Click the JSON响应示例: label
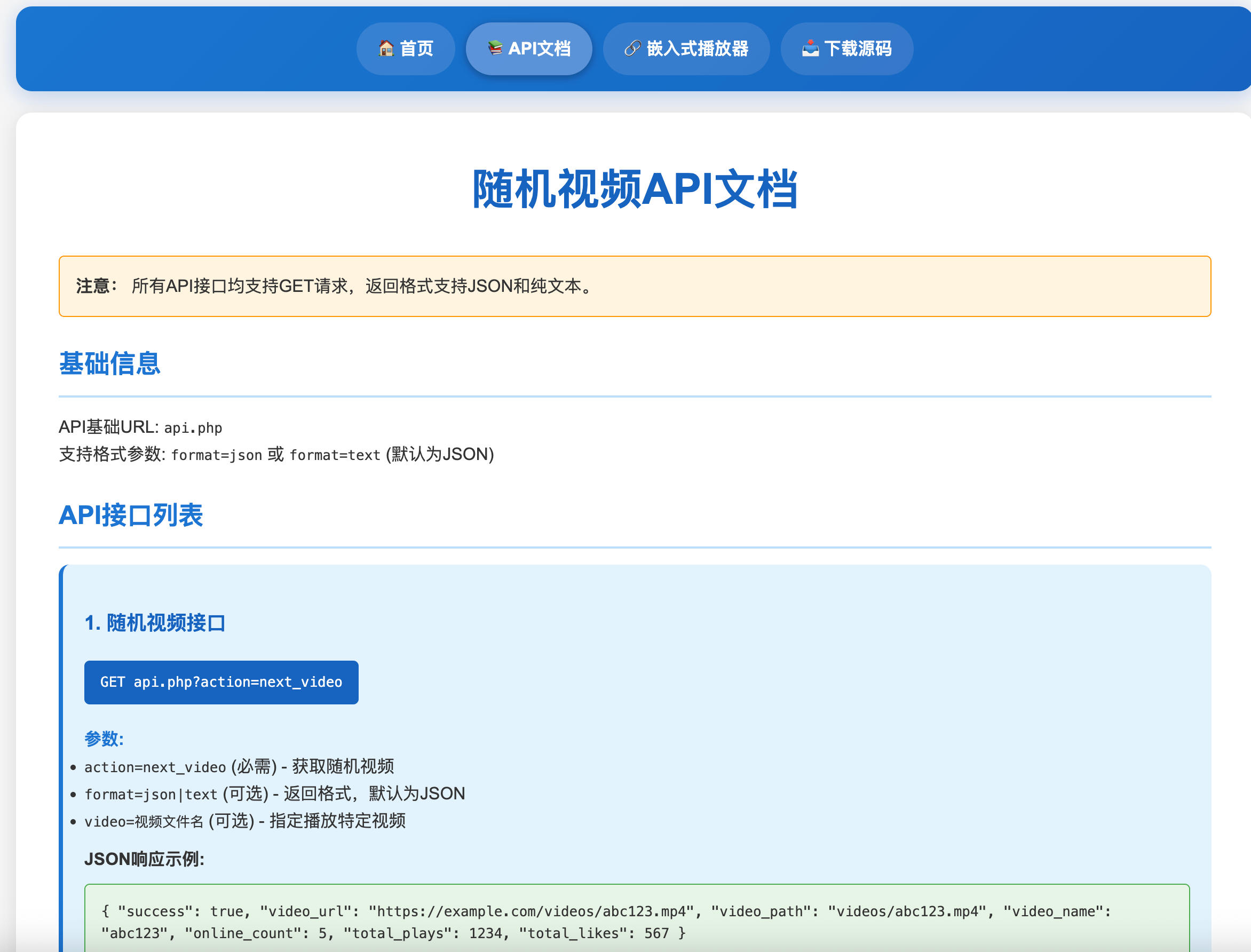The height and width of the screenshot is (952, 1251). pyautogui.click(x=145, y=860)
